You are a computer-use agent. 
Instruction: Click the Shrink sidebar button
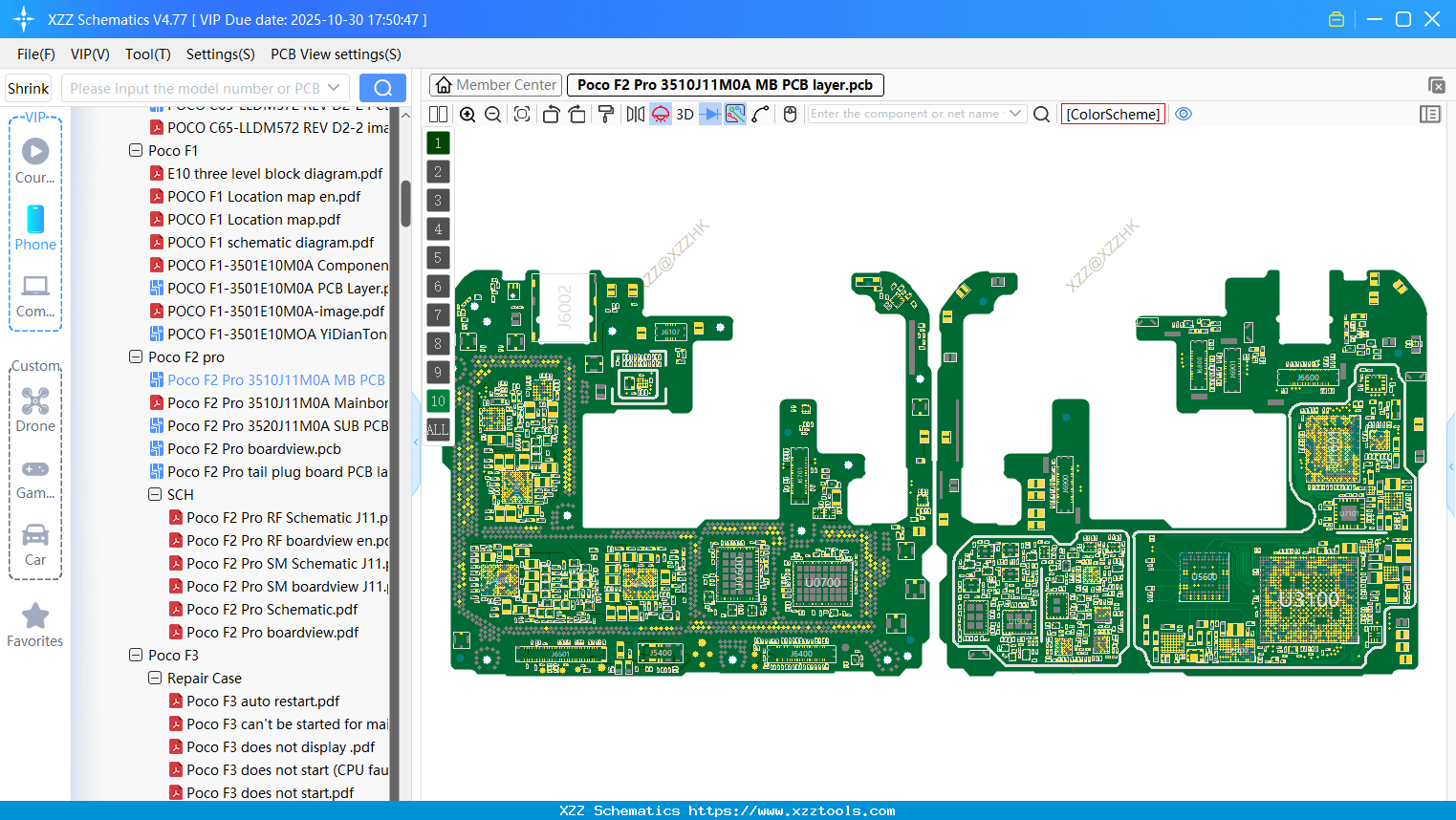(27, 87)
